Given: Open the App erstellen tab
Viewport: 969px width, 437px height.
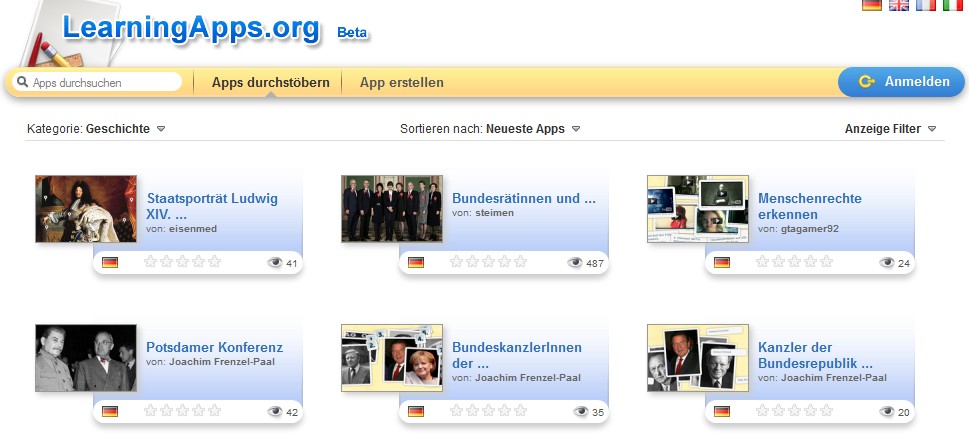Looking at the screenshot, I should coord(402,82).
